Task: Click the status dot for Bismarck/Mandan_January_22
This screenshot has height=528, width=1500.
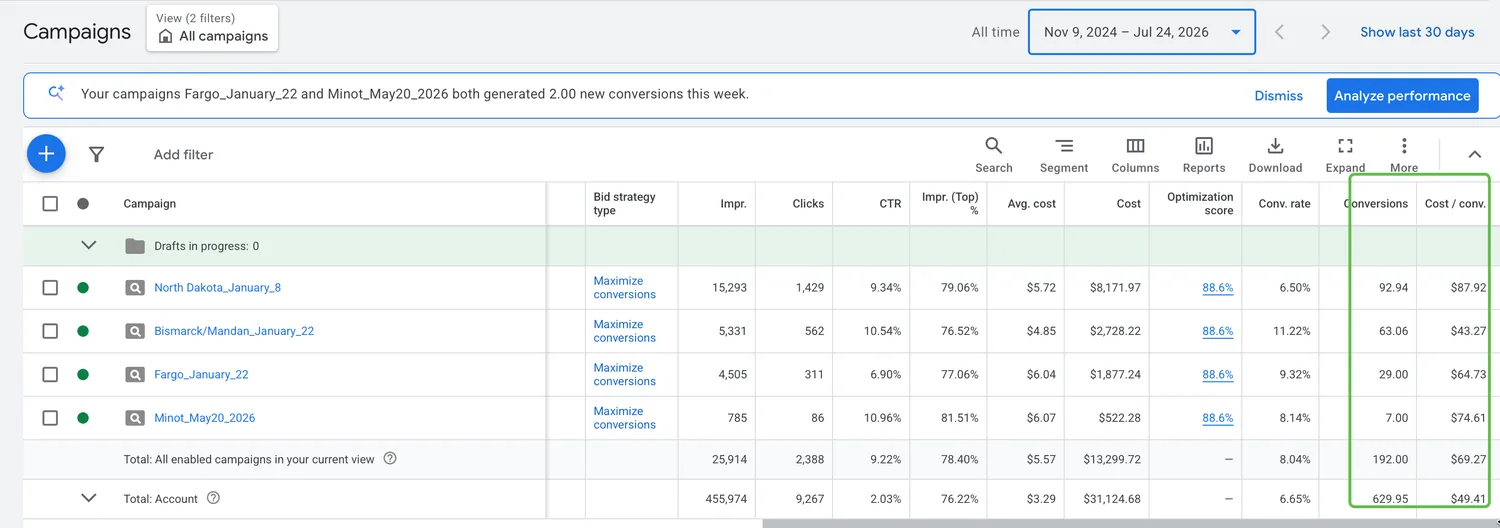Action: (83, 331)
